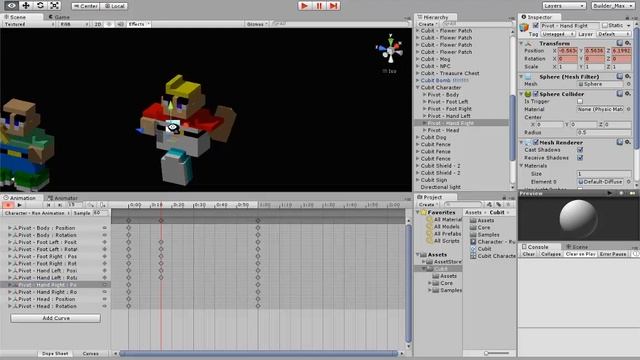The width and height of the screenshot is (640, 360).
Task: Click the Center pivot toggle button
Action: 85,6
